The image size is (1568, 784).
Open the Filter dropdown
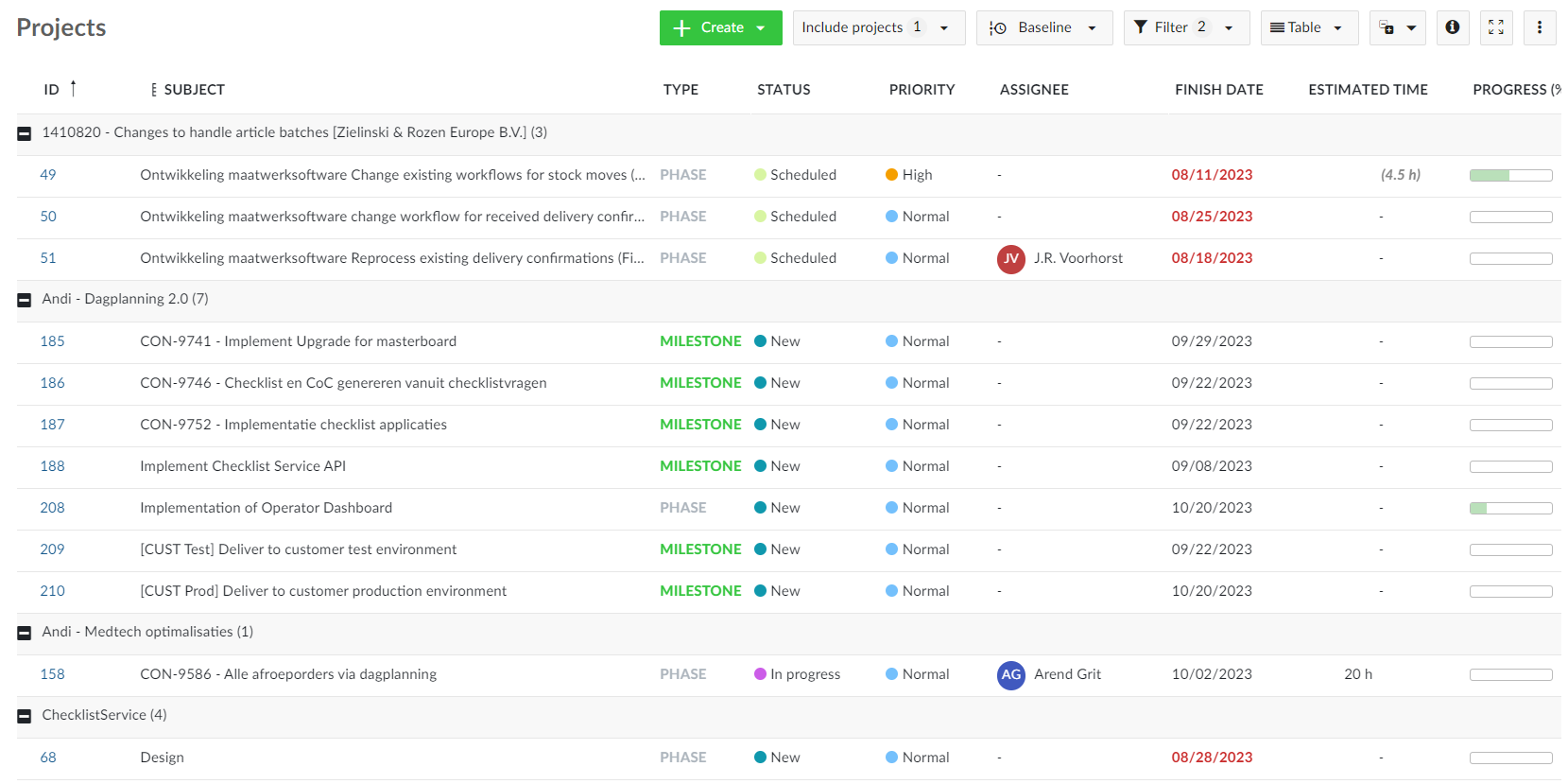[x=1185, y=27]
